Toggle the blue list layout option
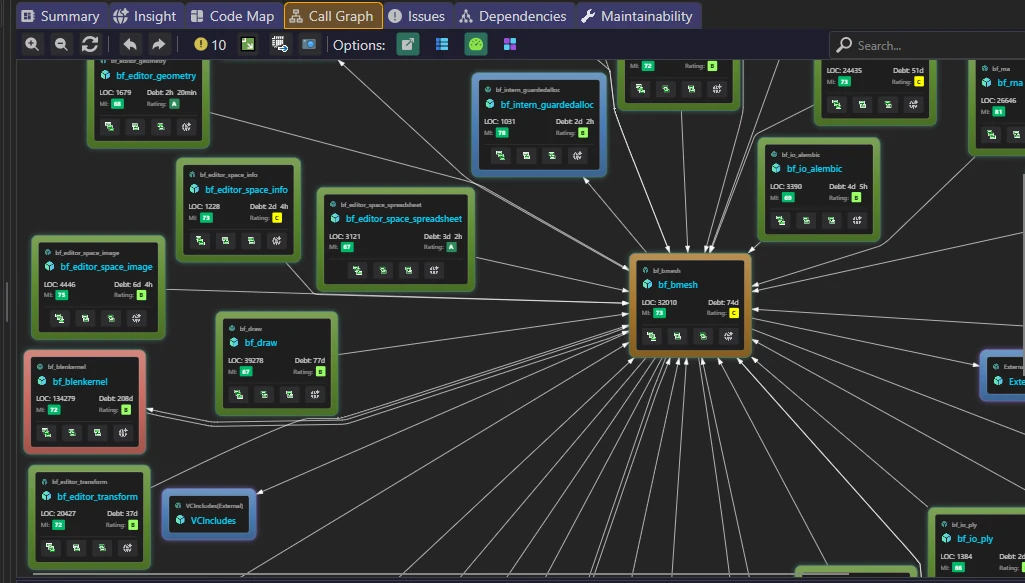The image size is (1025, 583). (x=442, y=44)
